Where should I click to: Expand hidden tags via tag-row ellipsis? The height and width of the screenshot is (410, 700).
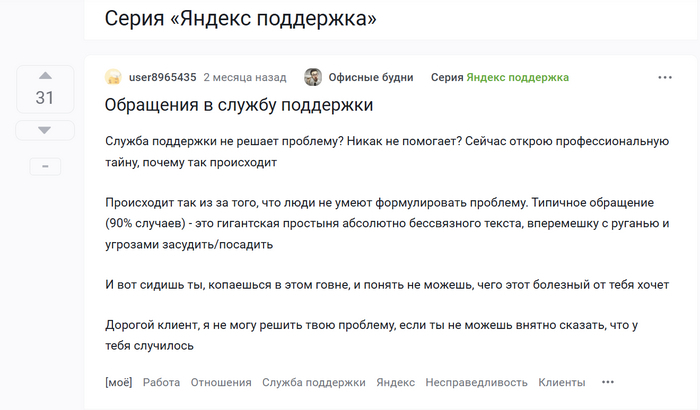[x=608, y=382]
